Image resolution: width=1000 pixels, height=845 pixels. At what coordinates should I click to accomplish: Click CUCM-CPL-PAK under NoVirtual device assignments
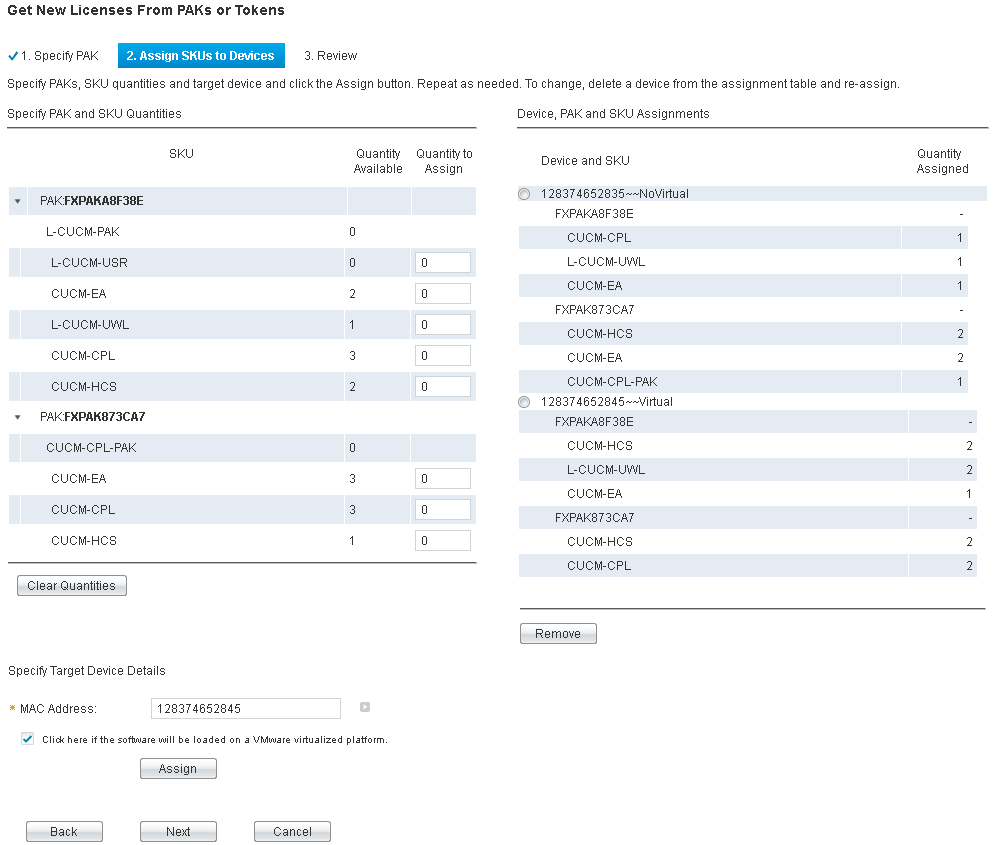pos(612,381)
